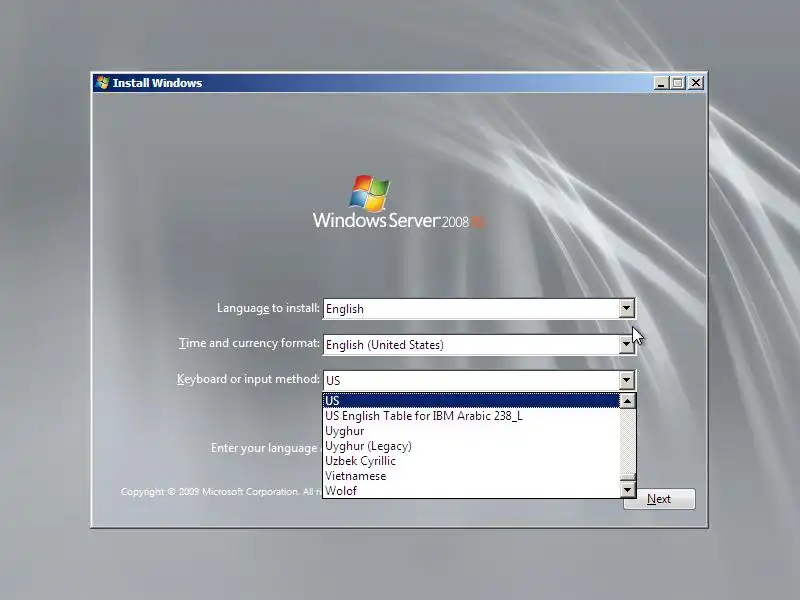Choose the Uyghur keyboard layout

[471, 431]
